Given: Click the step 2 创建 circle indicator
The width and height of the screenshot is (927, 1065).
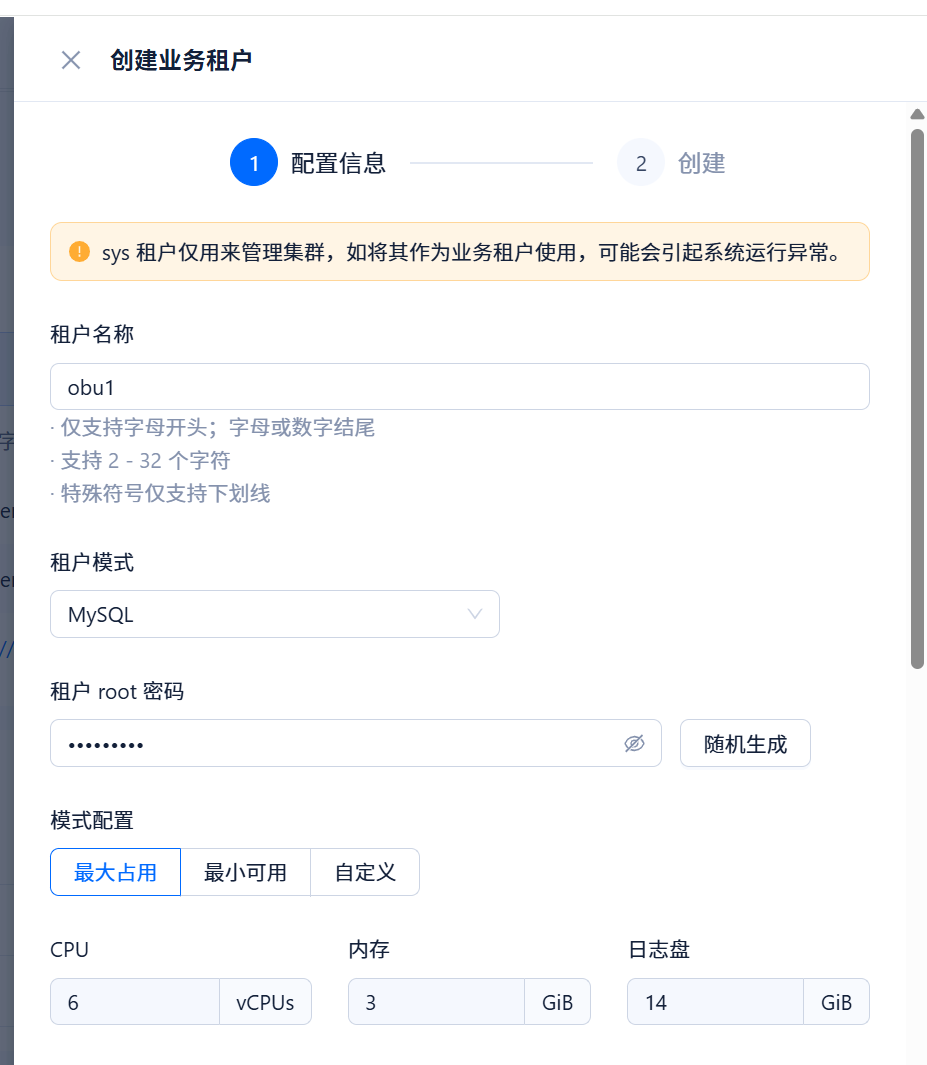Looking at the screenshot, I should click(641, 162).
